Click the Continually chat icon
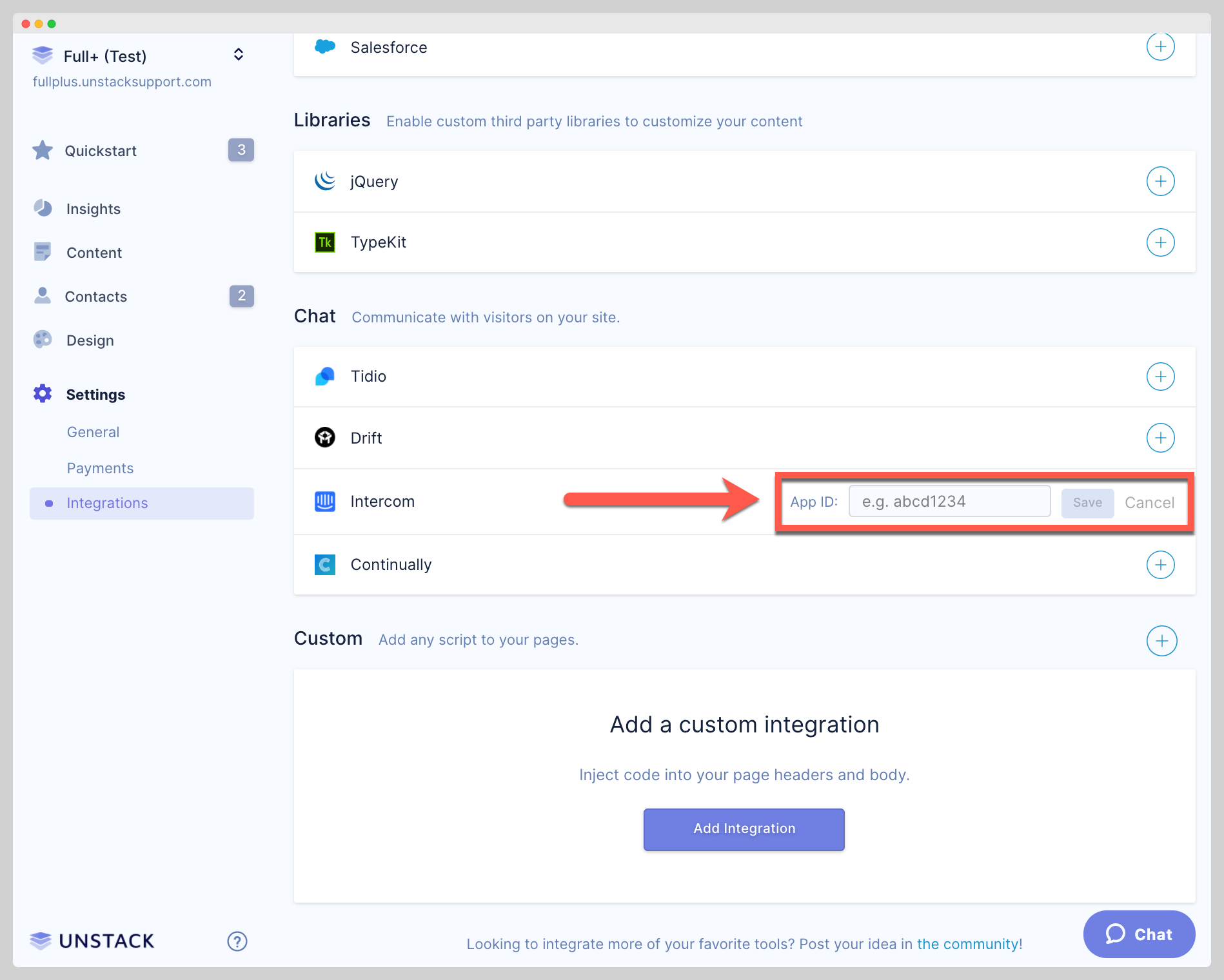1224x980 pixels. coord(325,564)
